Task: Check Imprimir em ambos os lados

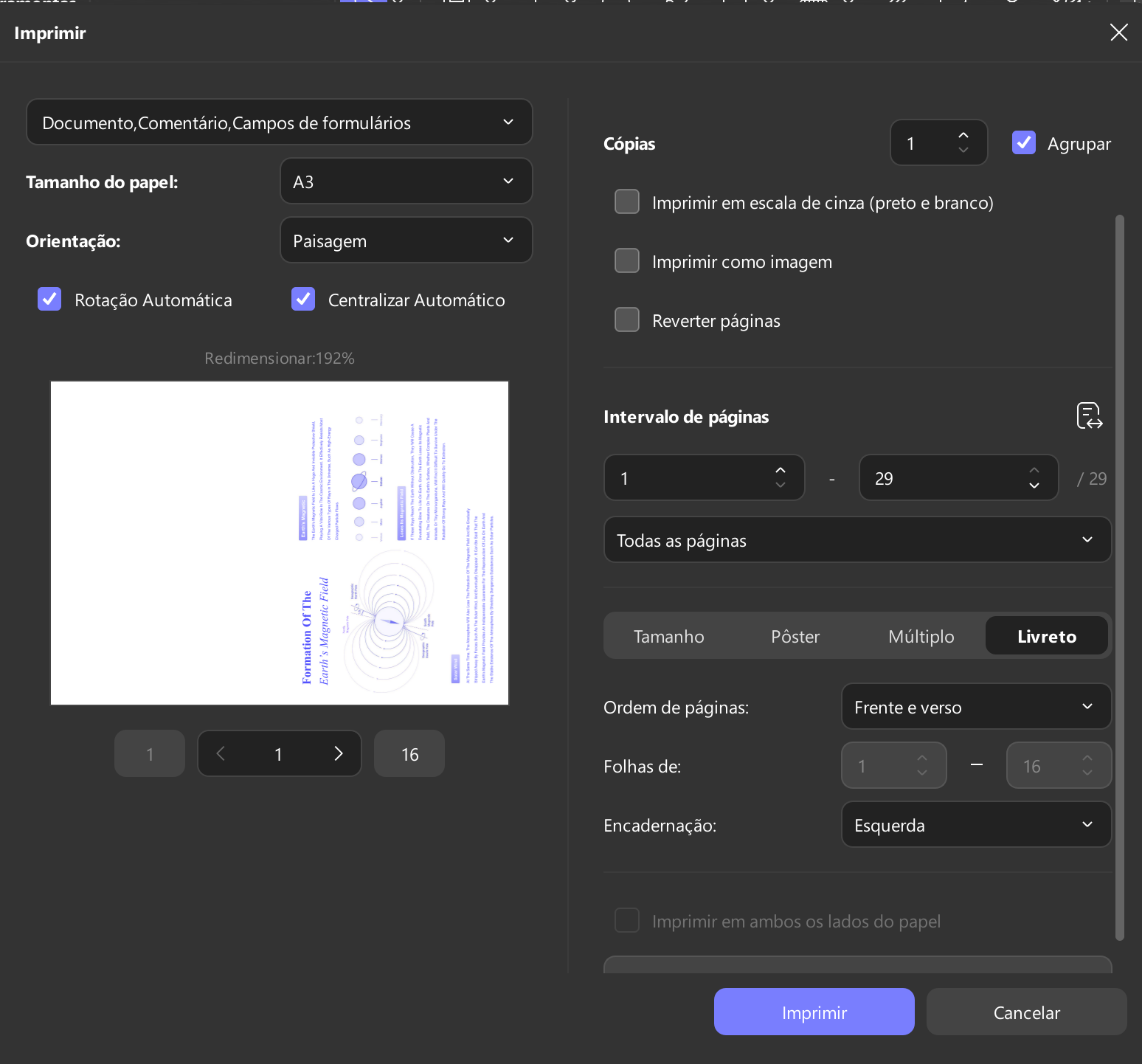Action: click(x=627, y=920)
